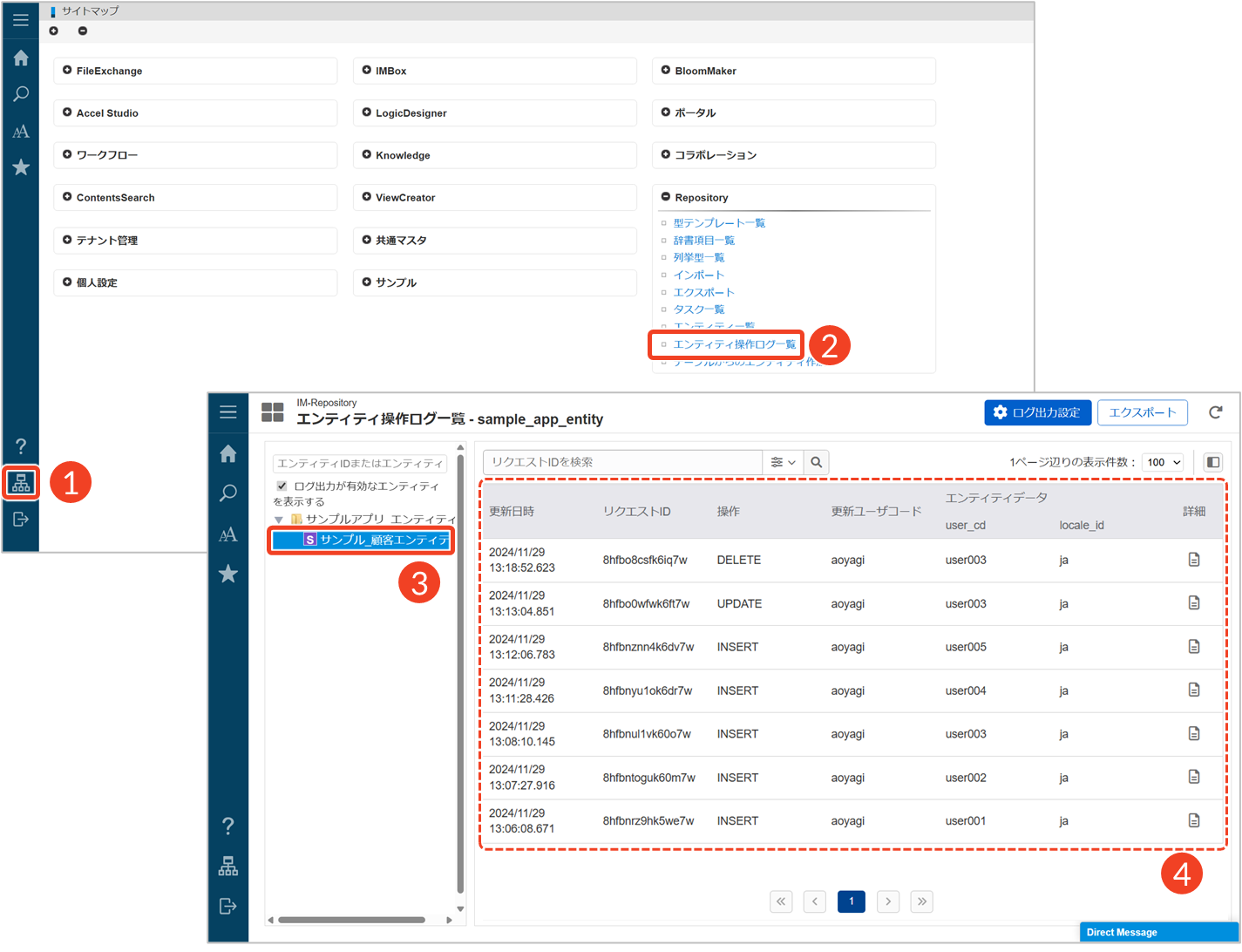Toggle the log-output-enabled entities checkbox
This screenshot has height=952, width=1242.
click(282, 486)
